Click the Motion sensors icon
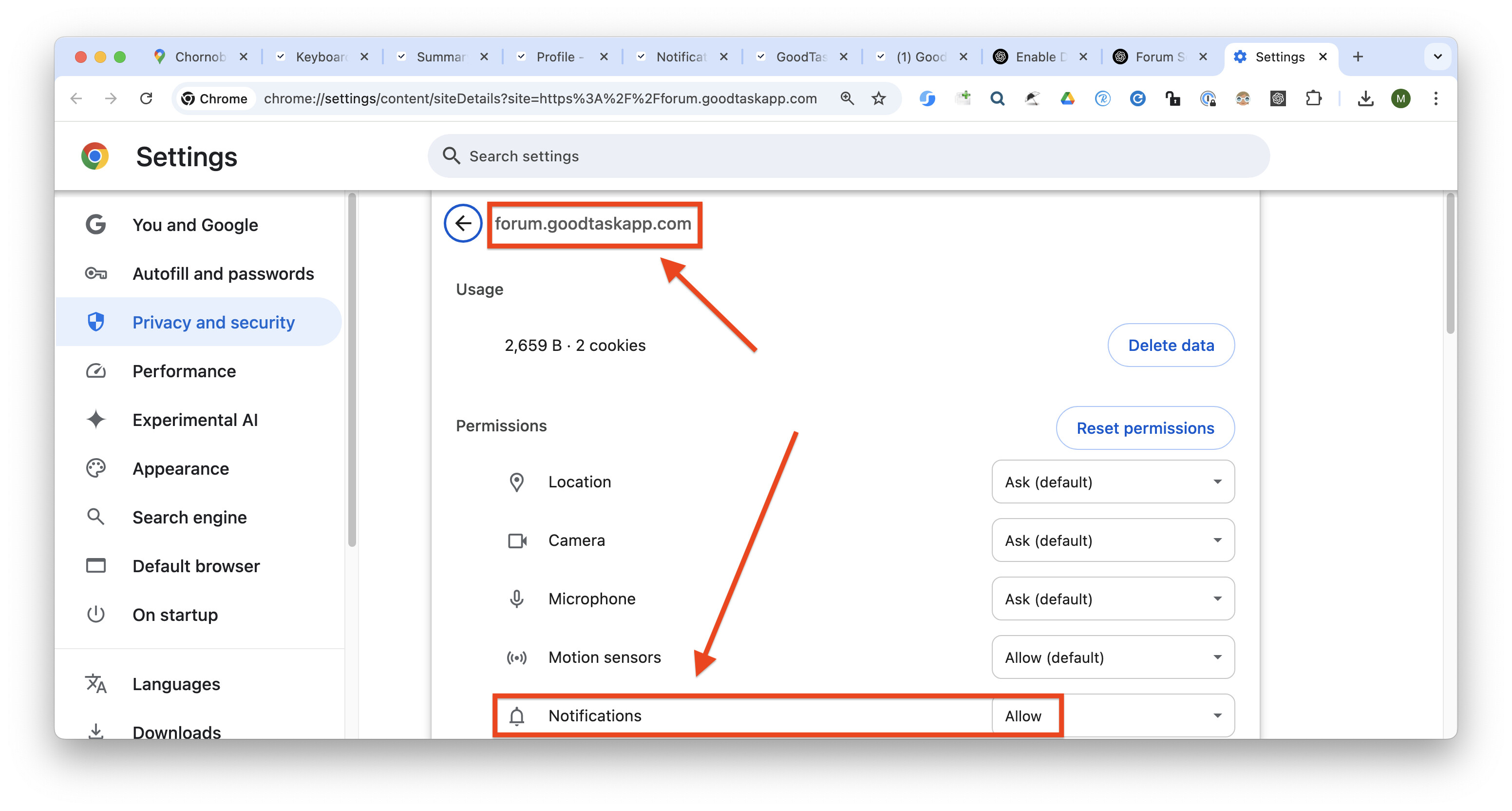The width and height of the screenshot is (1512, 811). pos(516,657)
